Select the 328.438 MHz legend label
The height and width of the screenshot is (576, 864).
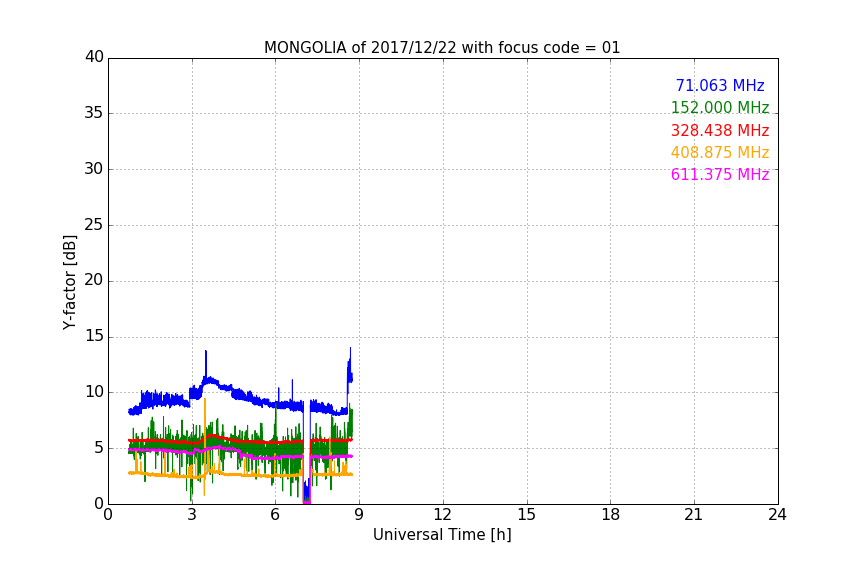[720, 131]
